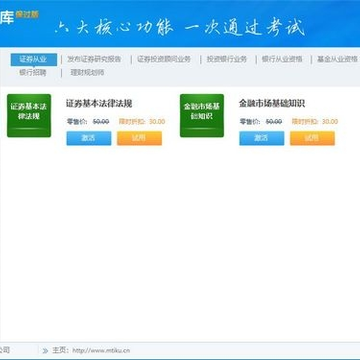
Task: Open the 银行从业资格 tab
Action: coord(282,60)
